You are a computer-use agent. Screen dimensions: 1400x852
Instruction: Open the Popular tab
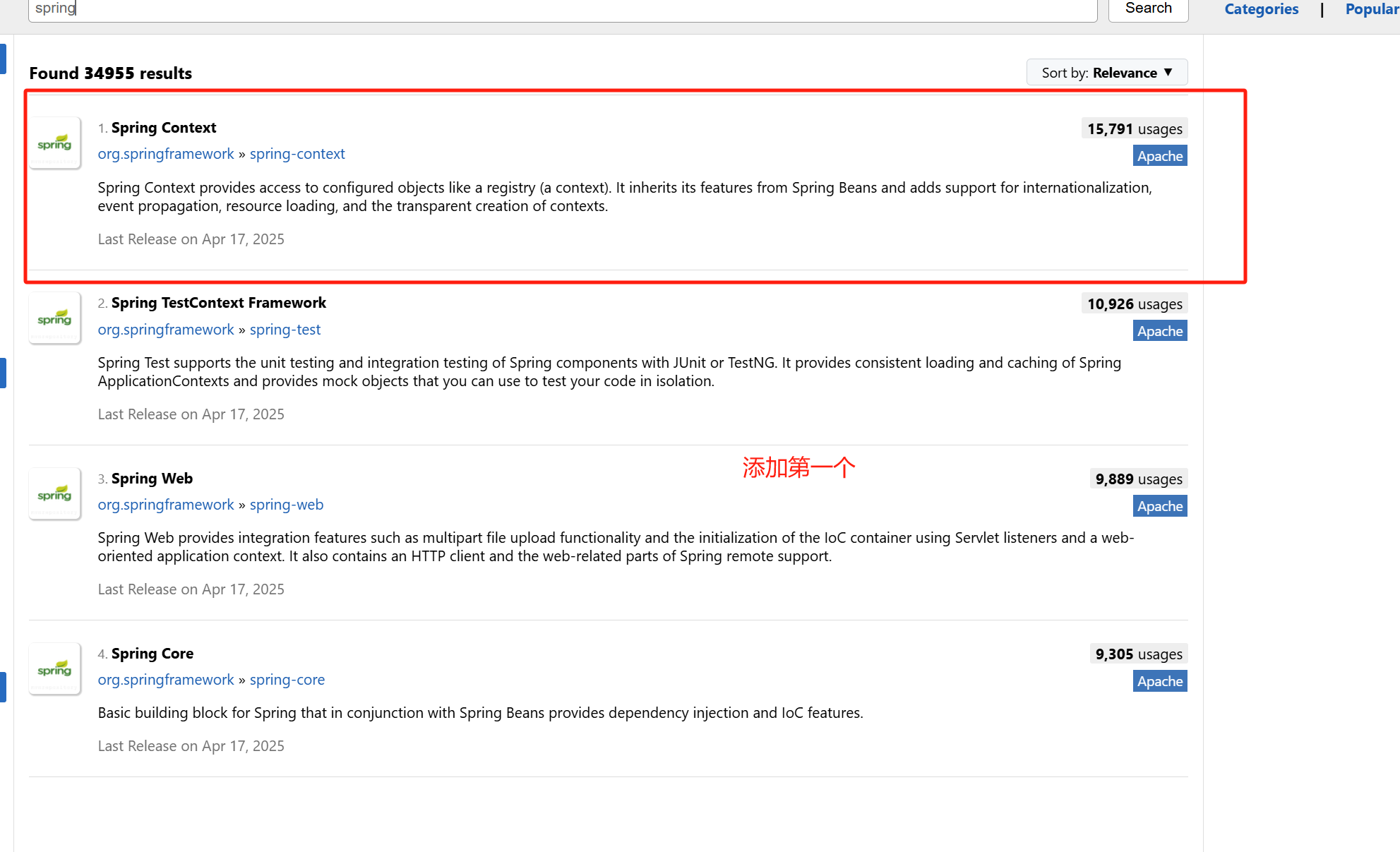click(x=1372, y=9)
